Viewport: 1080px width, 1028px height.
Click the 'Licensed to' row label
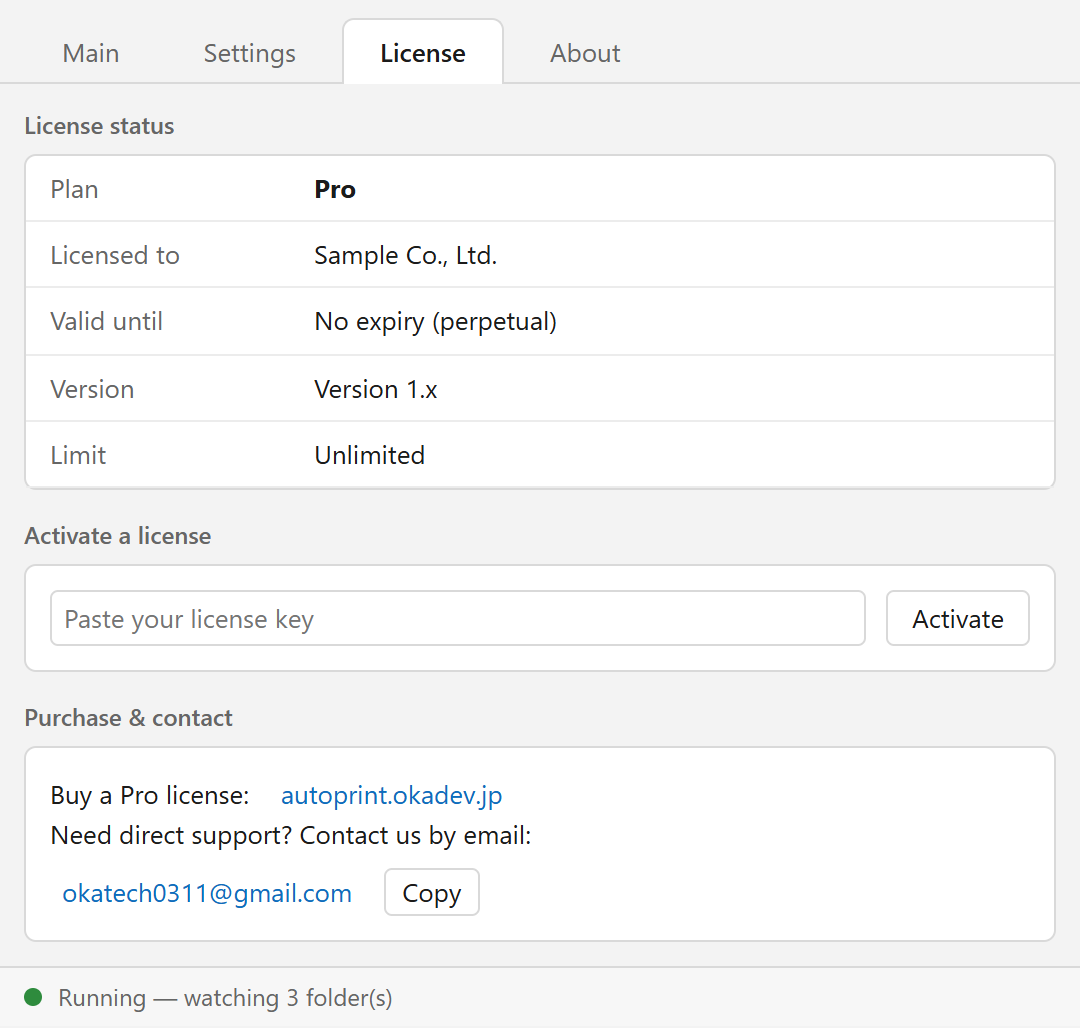pyautogui.click(x=115, y=255)
